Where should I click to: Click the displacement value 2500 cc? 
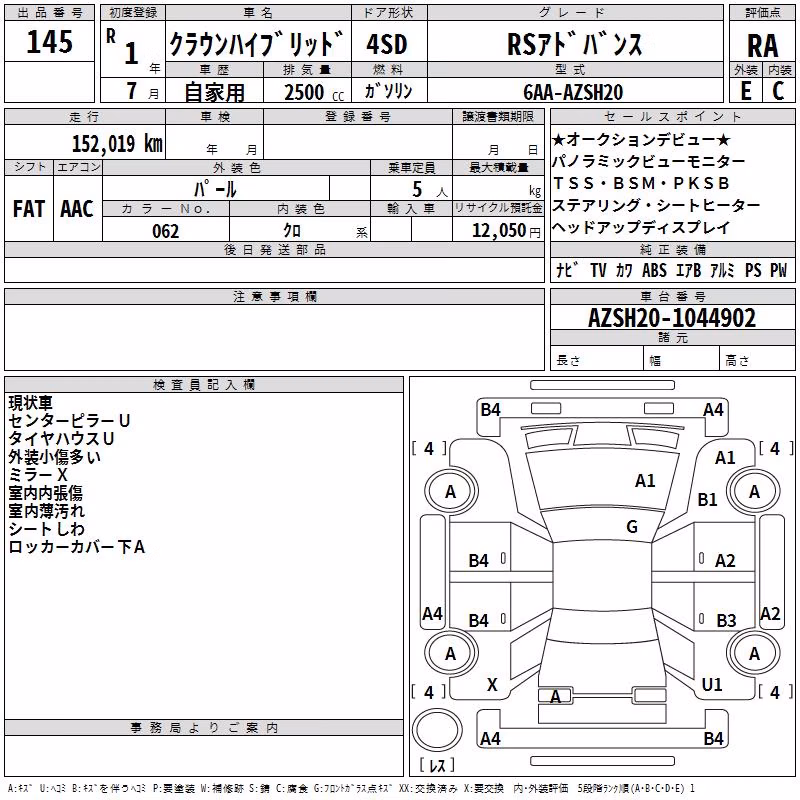(x=314, y=93)
